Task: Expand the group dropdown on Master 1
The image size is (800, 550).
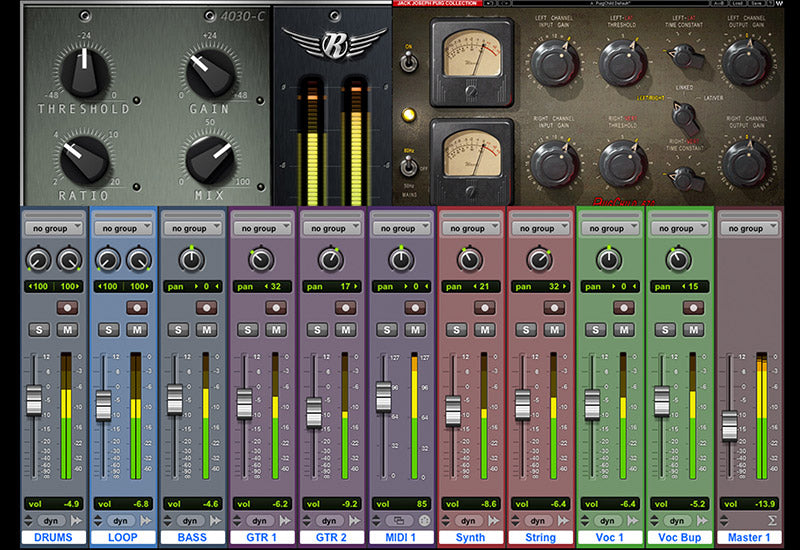Action: click(749, 228)
